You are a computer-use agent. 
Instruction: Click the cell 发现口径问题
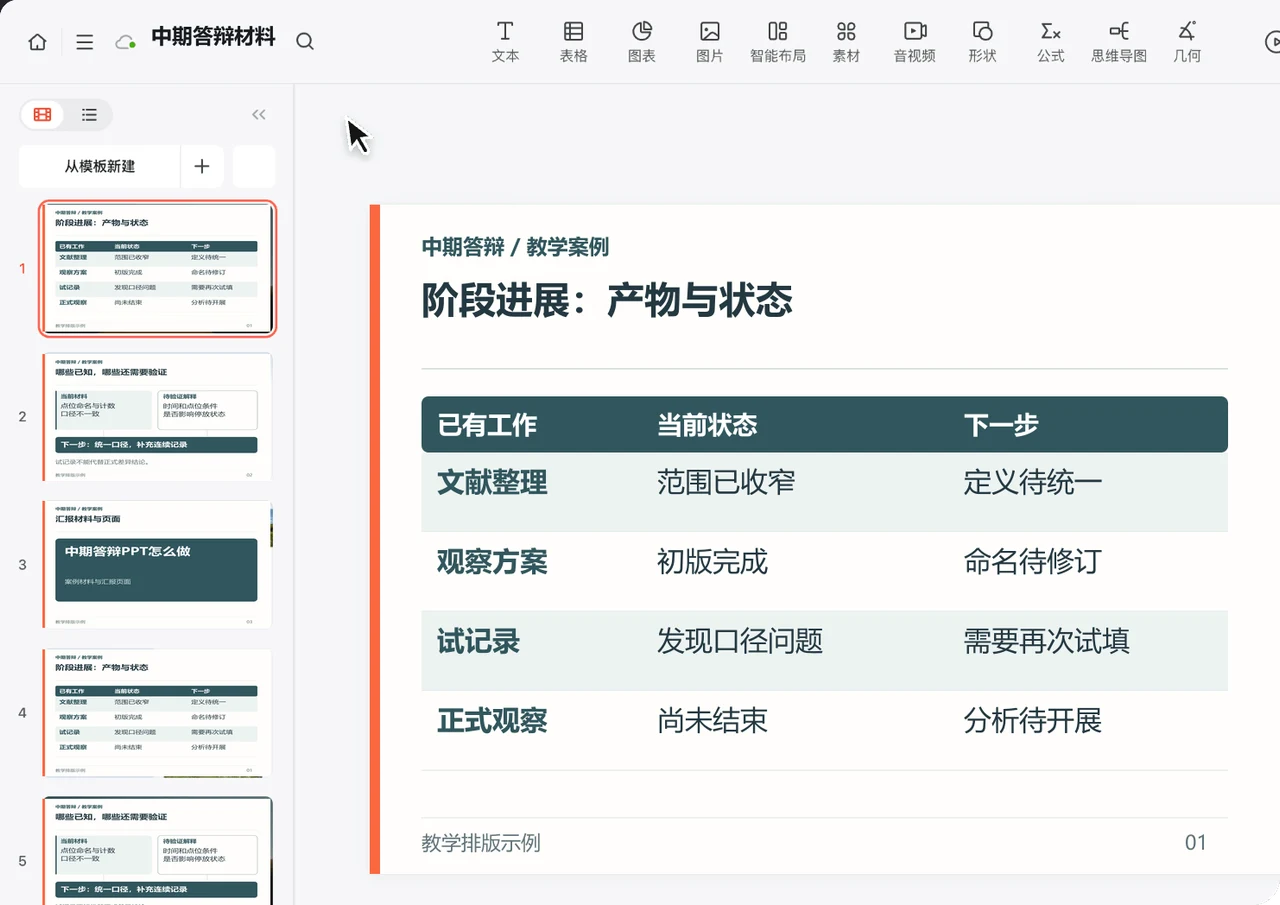click(740, 641)
